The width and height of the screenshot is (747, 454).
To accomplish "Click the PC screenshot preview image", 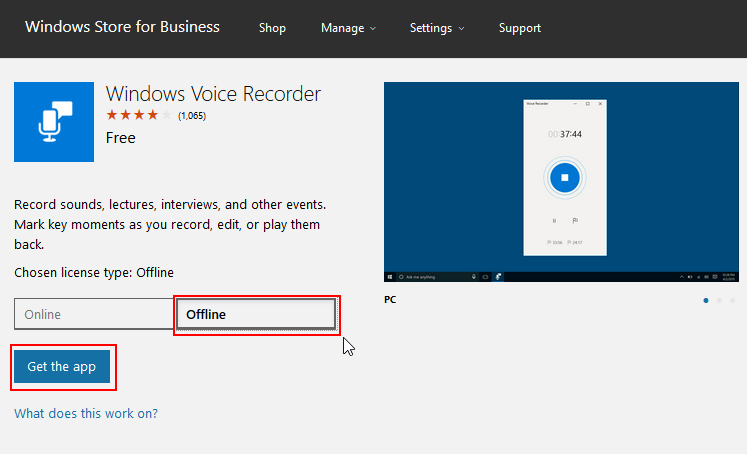I will pyautogui.click(x=561, y=182).
